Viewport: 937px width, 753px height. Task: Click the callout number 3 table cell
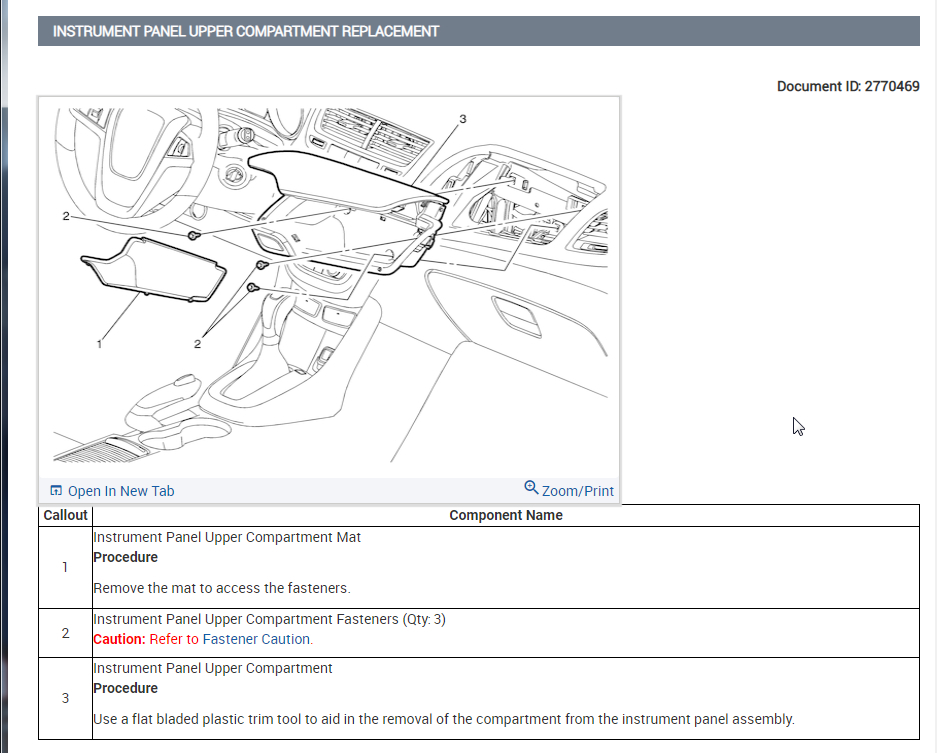coord(66,699)
